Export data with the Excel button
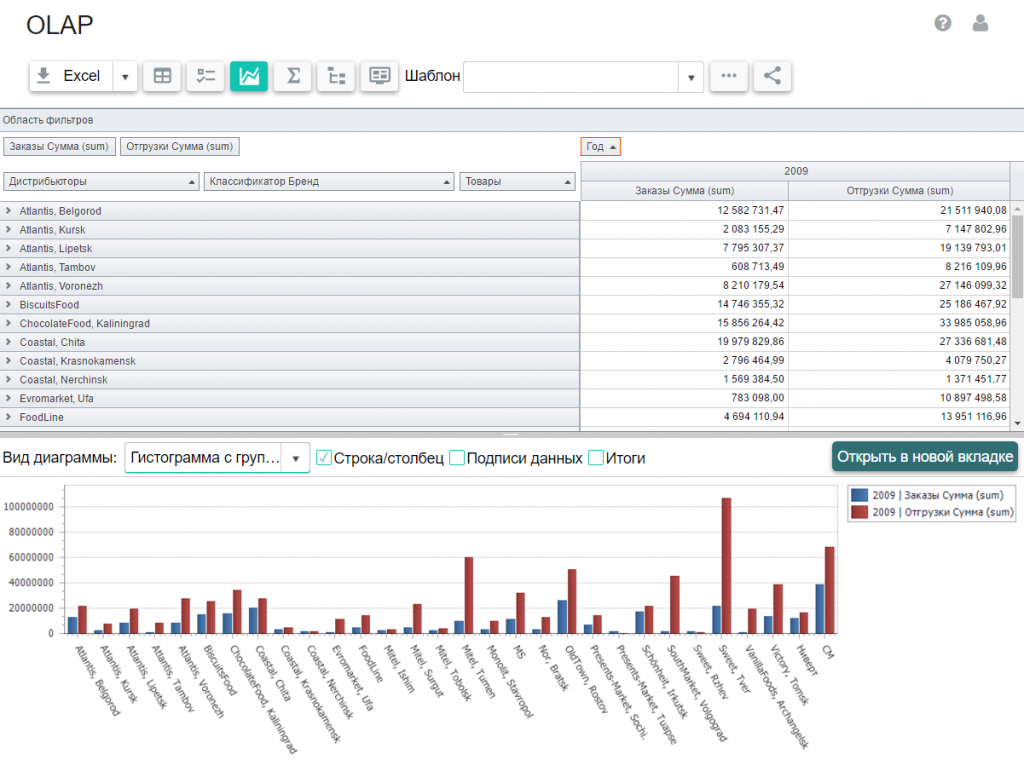The height and width of the screenshot is (760, 1024). point(71,76)
